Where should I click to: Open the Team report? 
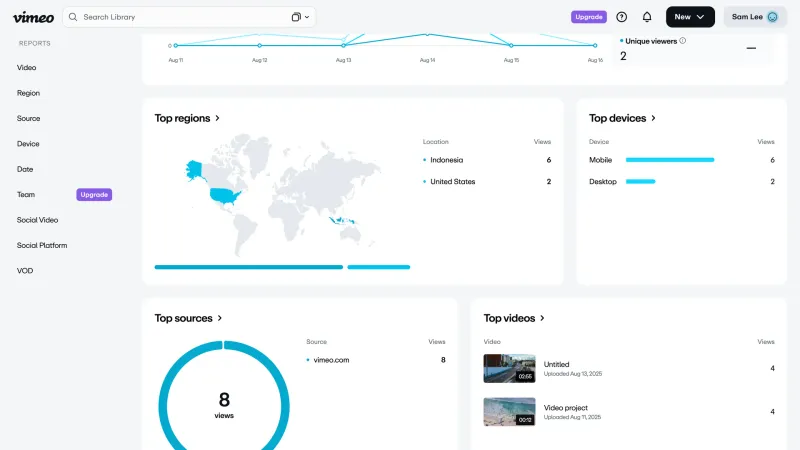pyautogui.click(x=26, y=194)
